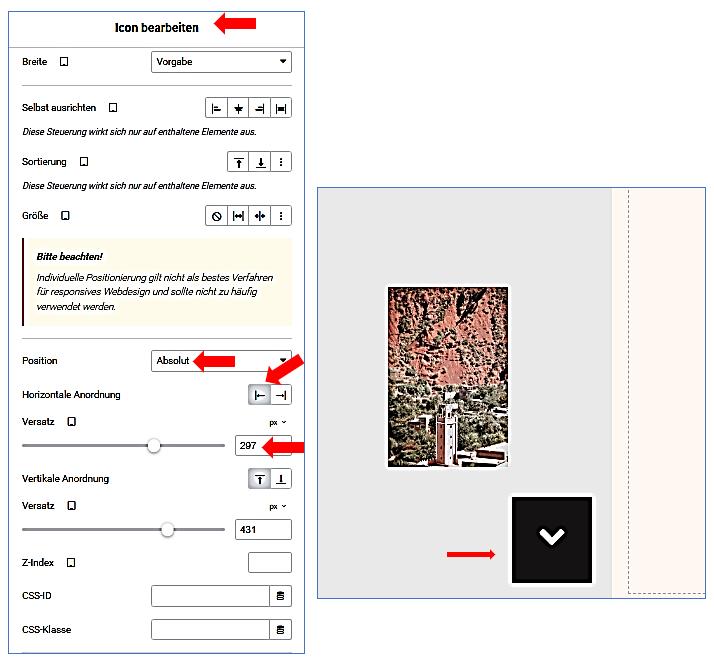
Task: Click into the Z-Index input field
Action: pos(270,563)
